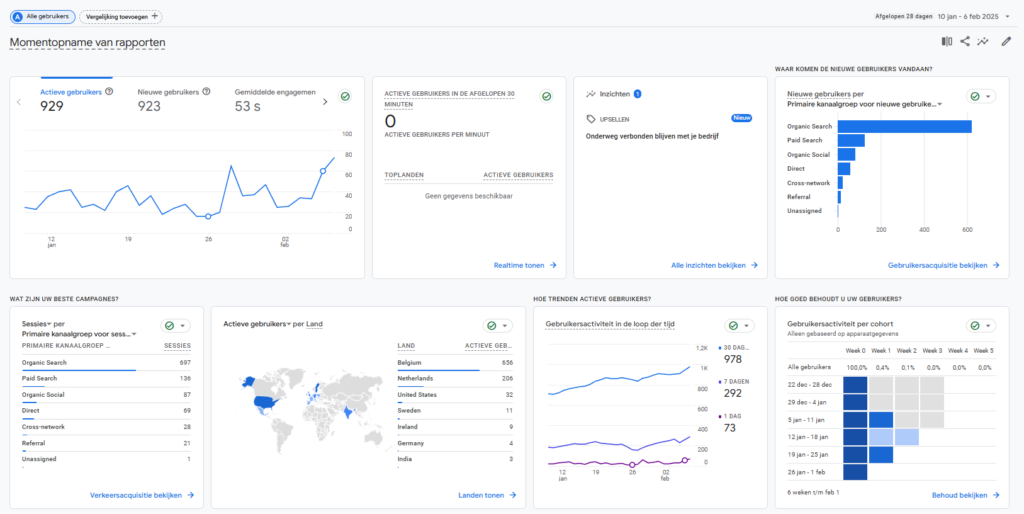1024x514 pixels.
Task: Click the Organic Search bar in the chart
Action: [x=904, y=126]
